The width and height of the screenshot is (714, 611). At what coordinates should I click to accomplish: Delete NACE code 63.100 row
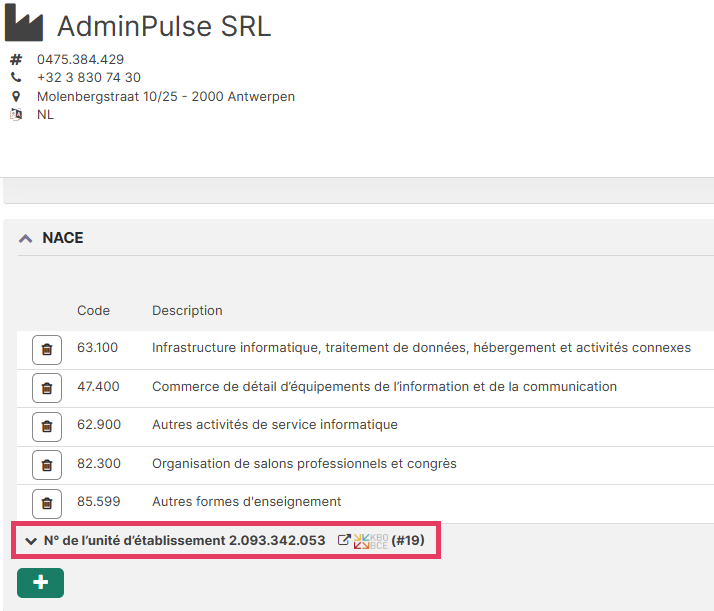tap(47, 350)
